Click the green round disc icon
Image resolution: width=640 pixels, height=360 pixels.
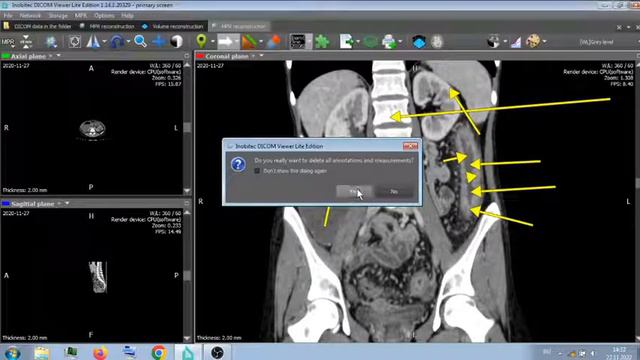click(x=371, y=42)
